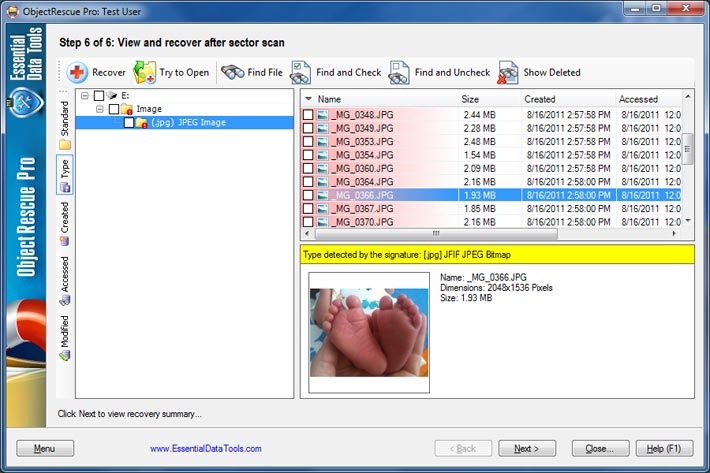Collapse the E: drive tree node
710x473 pixels.
85,96
